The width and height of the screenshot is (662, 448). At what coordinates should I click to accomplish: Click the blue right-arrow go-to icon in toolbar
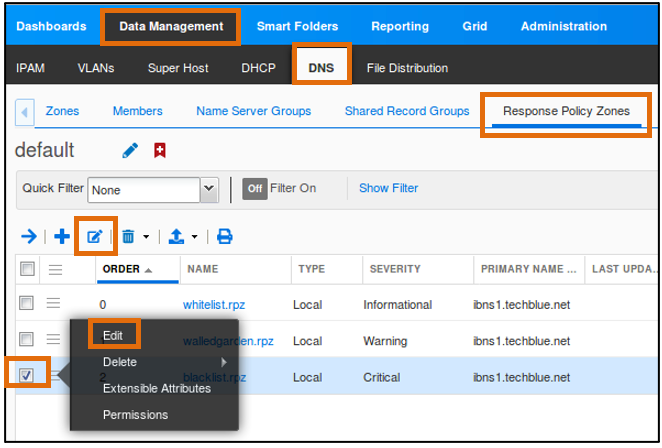coord(29,236)
